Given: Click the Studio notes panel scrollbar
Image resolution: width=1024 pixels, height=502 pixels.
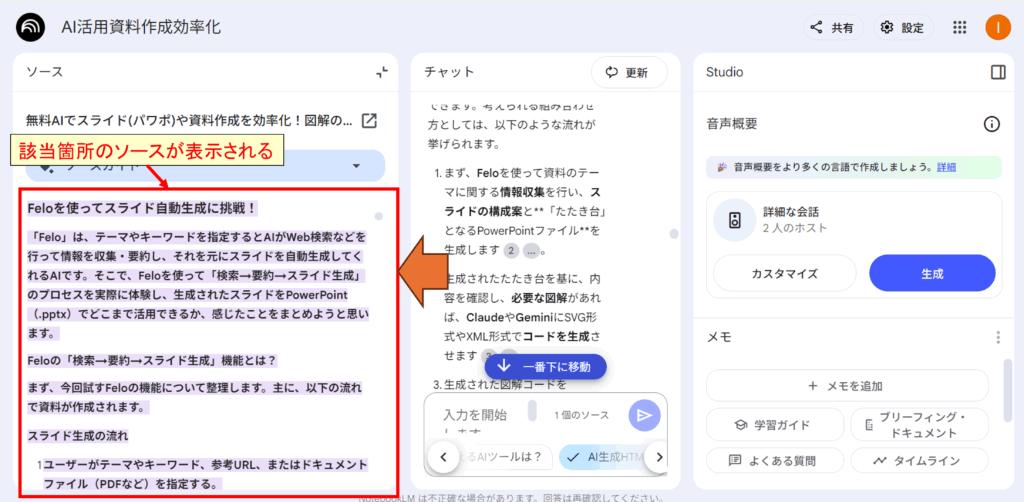Looking at the screenshot, I should [x=1009, y=390].
